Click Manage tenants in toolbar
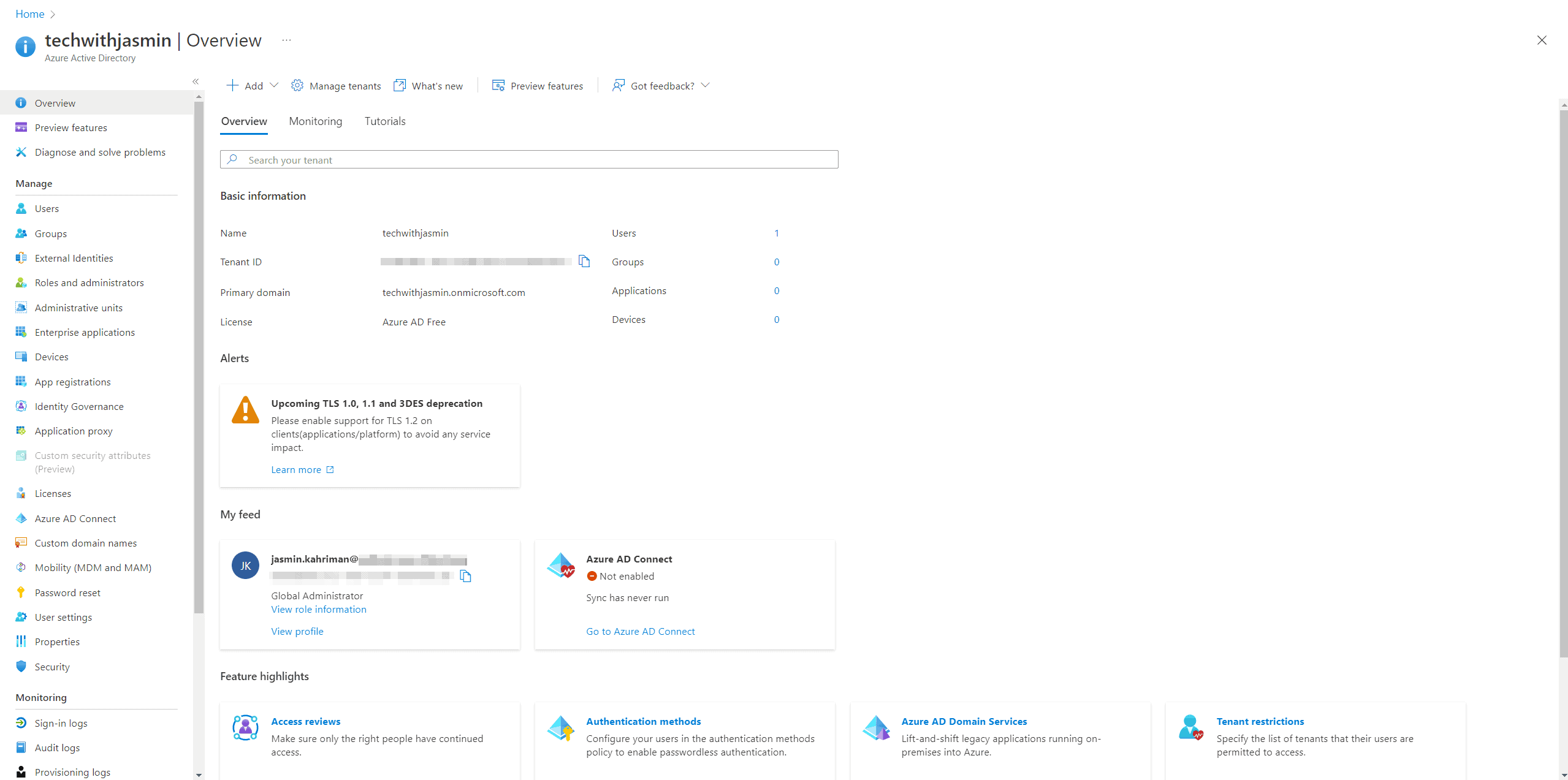The height and width of the screenshot is (780, 1568). click(x=336, y=86)
